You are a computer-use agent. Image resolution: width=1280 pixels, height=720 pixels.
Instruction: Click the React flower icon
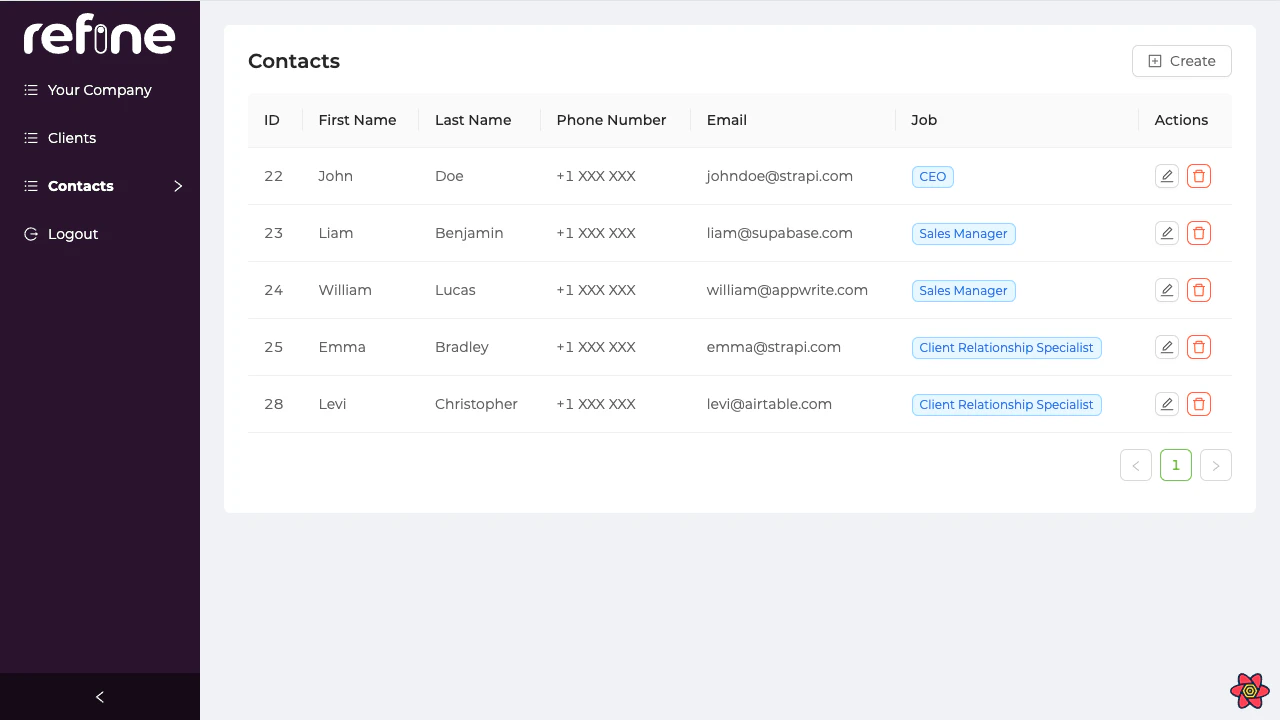coord(1249,690)
